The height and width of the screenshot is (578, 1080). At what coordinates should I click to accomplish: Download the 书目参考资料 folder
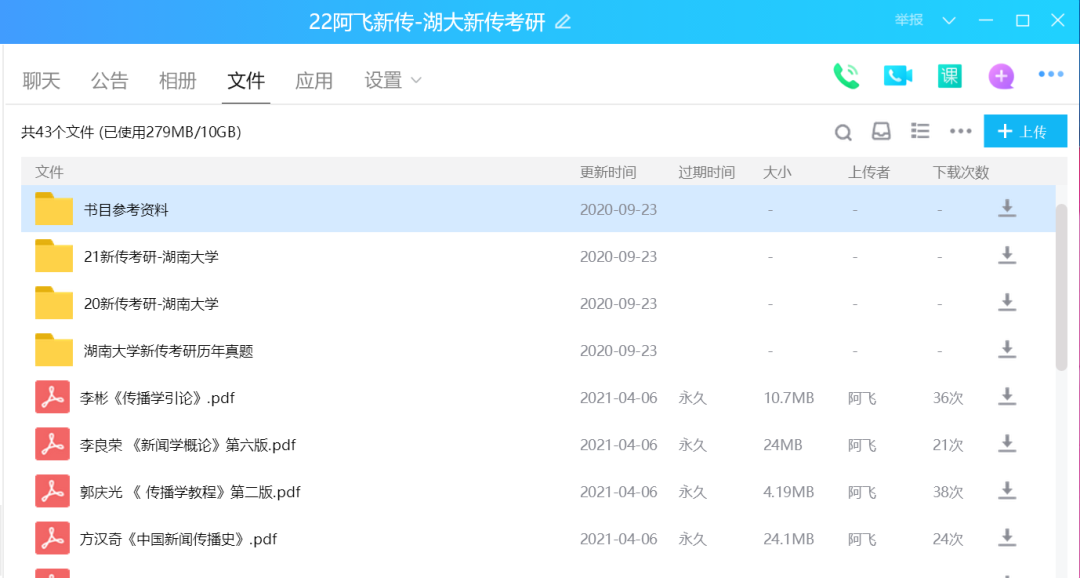click(1007, 209)
